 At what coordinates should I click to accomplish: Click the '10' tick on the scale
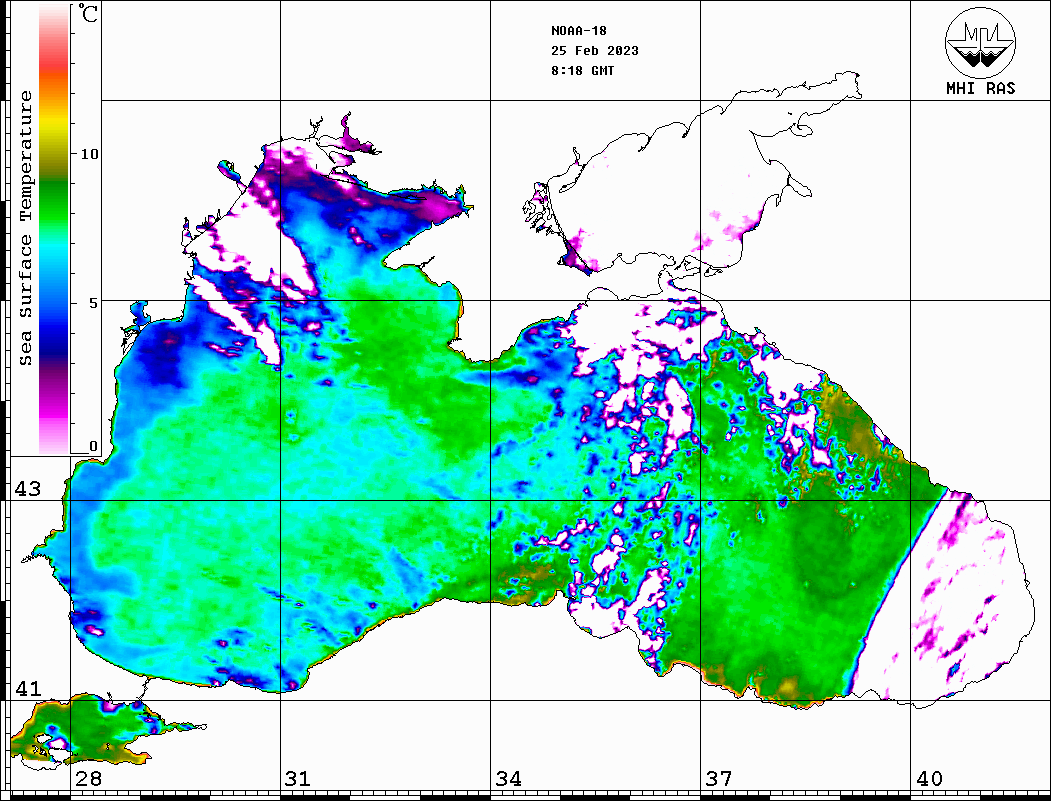click(89, 154)
